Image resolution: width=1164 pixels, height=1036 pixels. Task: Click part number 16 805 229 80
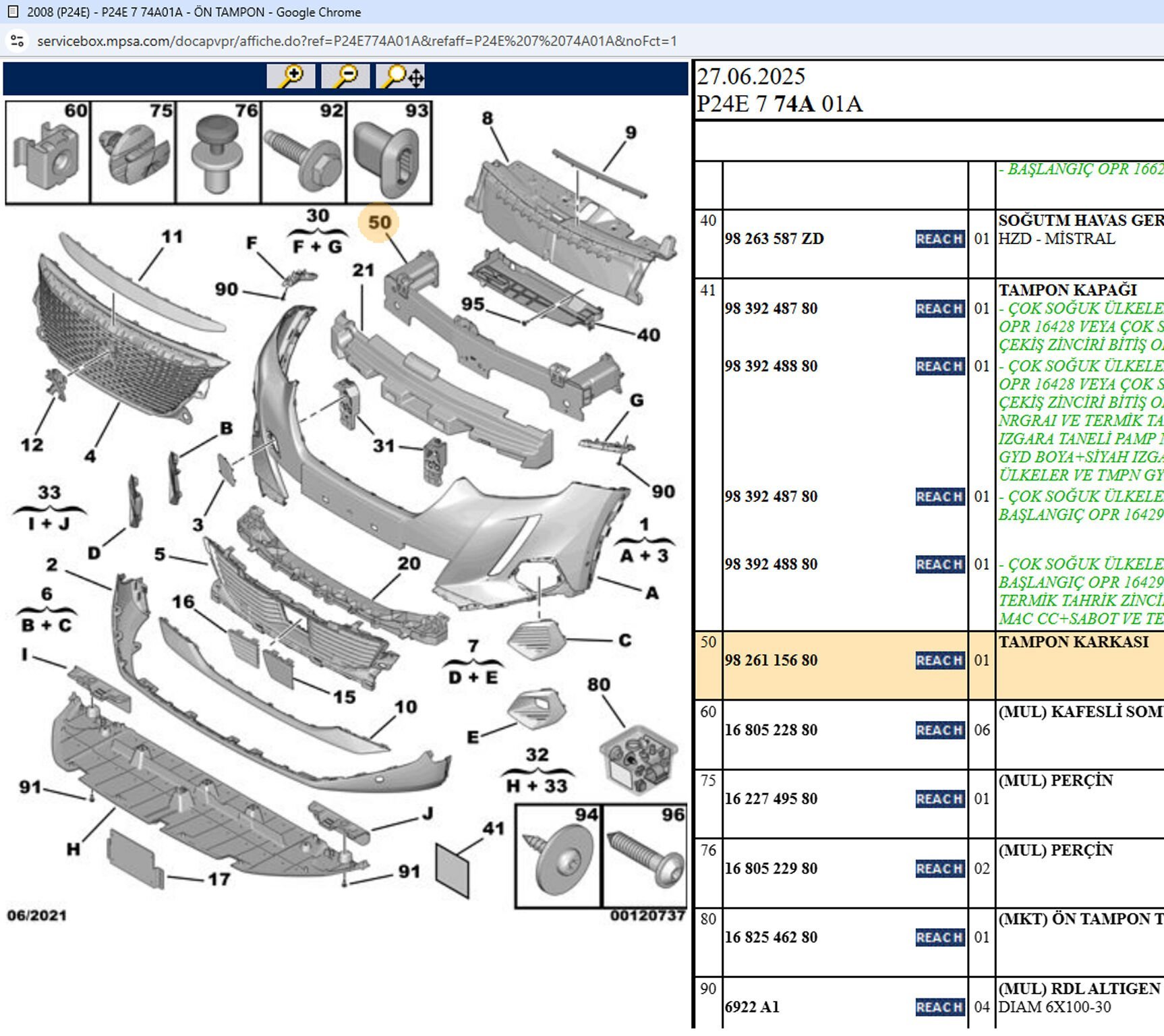(x=771, y=869)
